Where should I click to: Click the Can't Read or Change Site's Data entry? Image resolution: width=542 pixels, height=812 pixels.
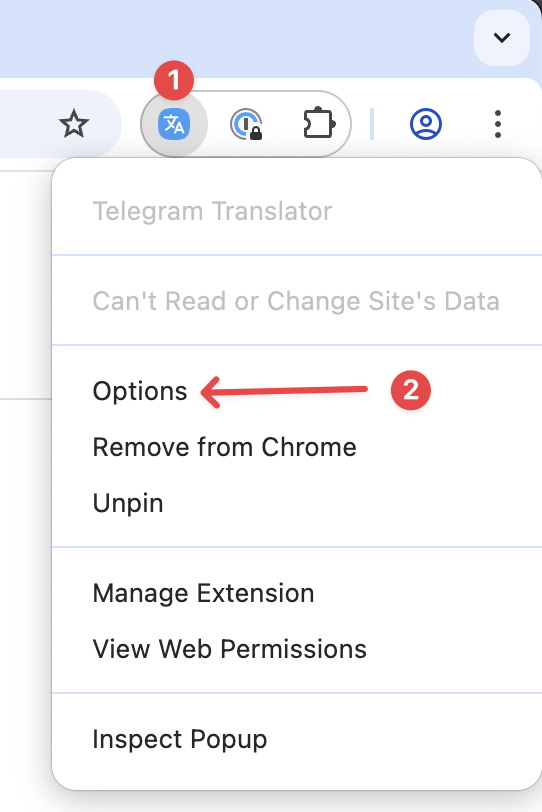tap(296, 301)
